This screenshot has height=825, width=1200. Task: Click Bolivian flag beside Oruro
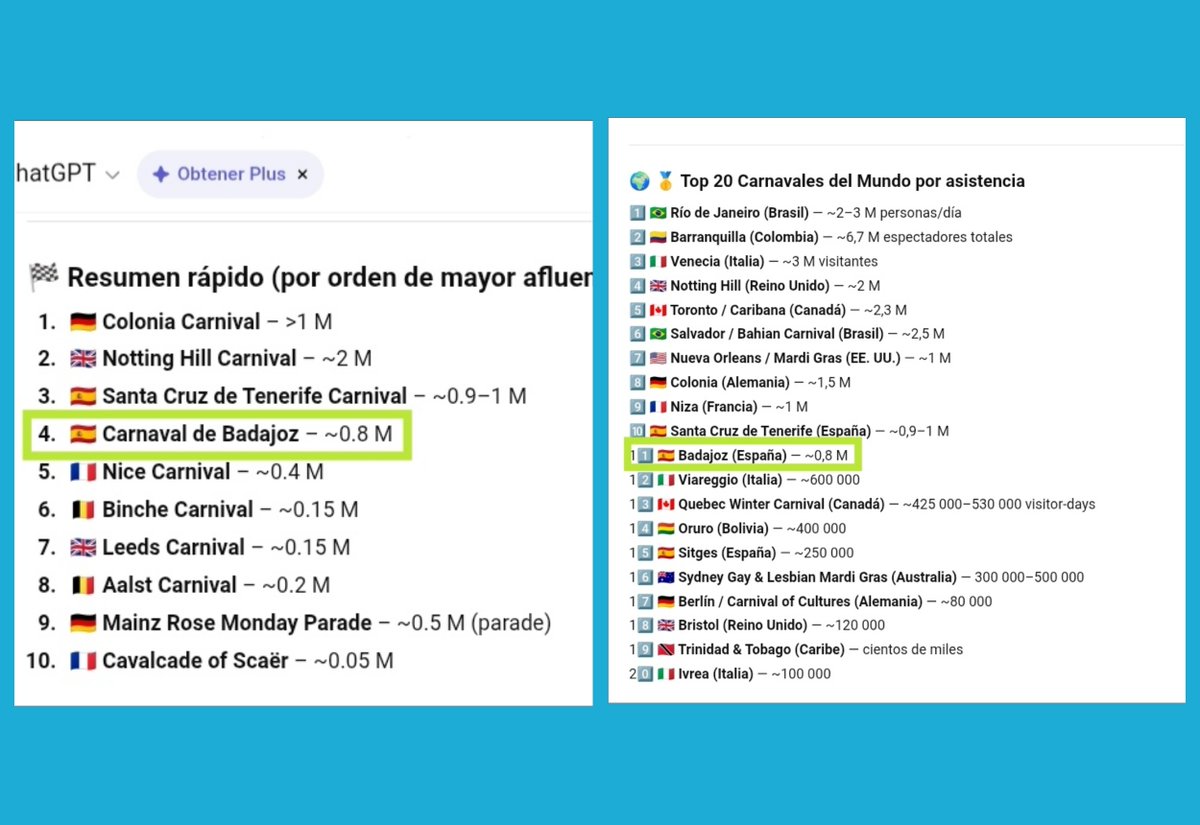pos(667,528)
